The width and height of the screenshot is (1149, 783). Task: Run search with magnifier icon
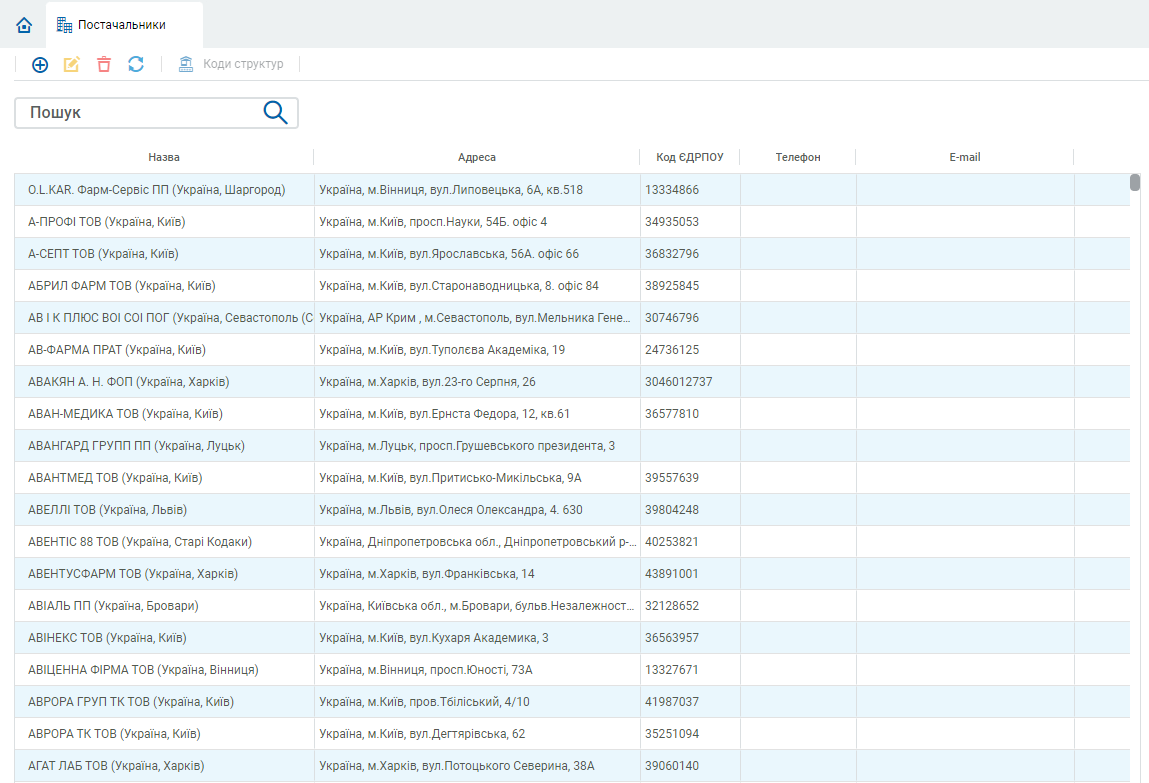(276, 112)
